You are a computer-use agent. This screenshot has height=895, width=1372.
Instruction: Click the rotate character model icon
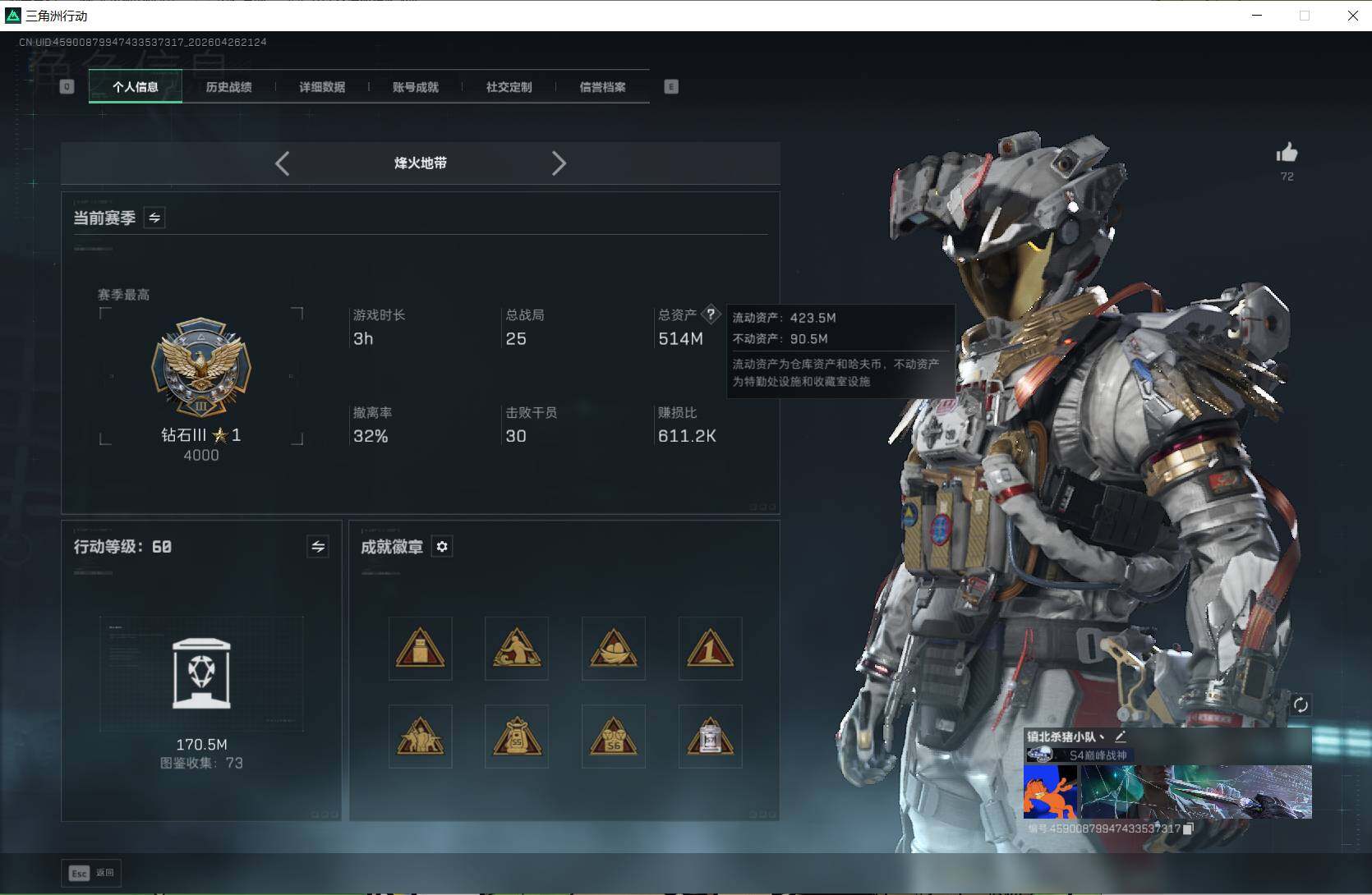1301,705
